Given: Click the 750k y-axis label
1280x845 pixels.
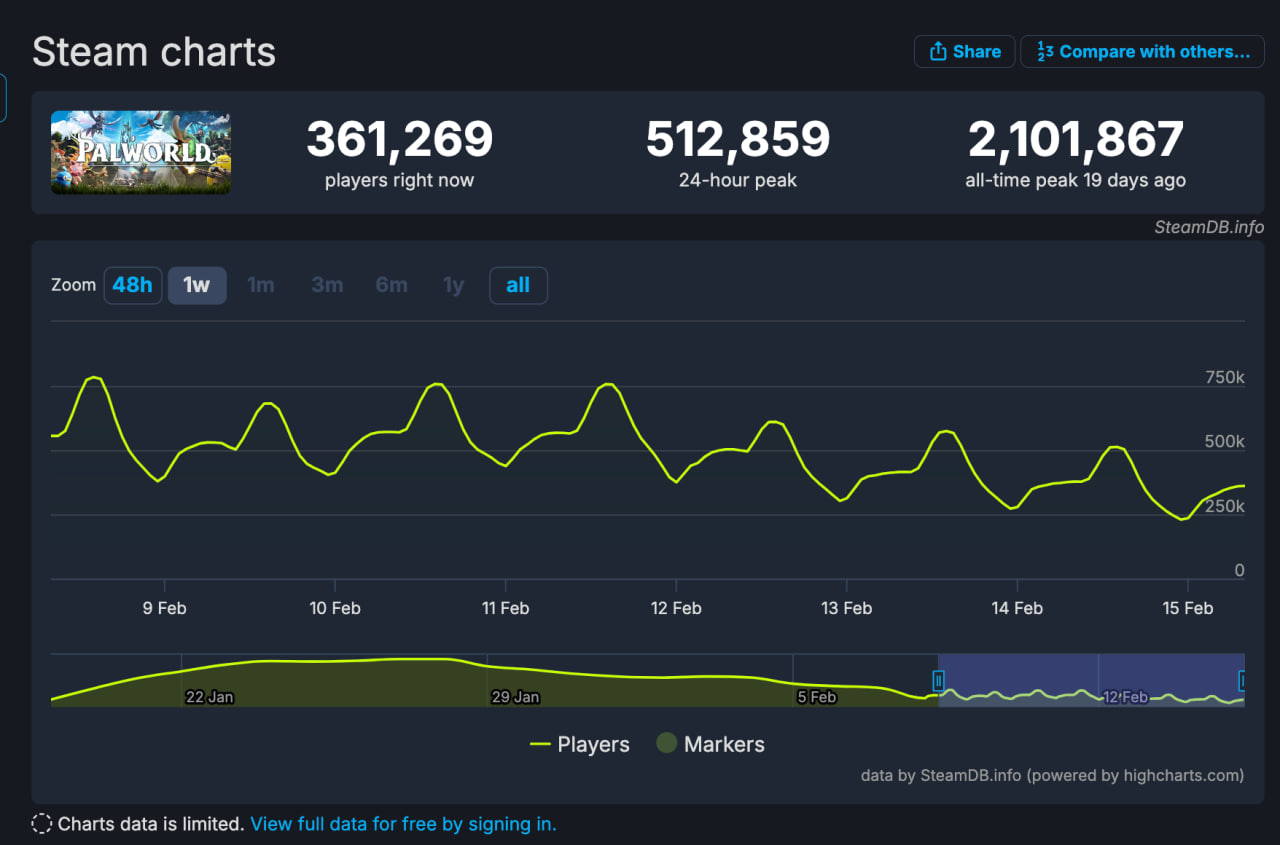Looking at the screenshot, I should pos(1225,378).
